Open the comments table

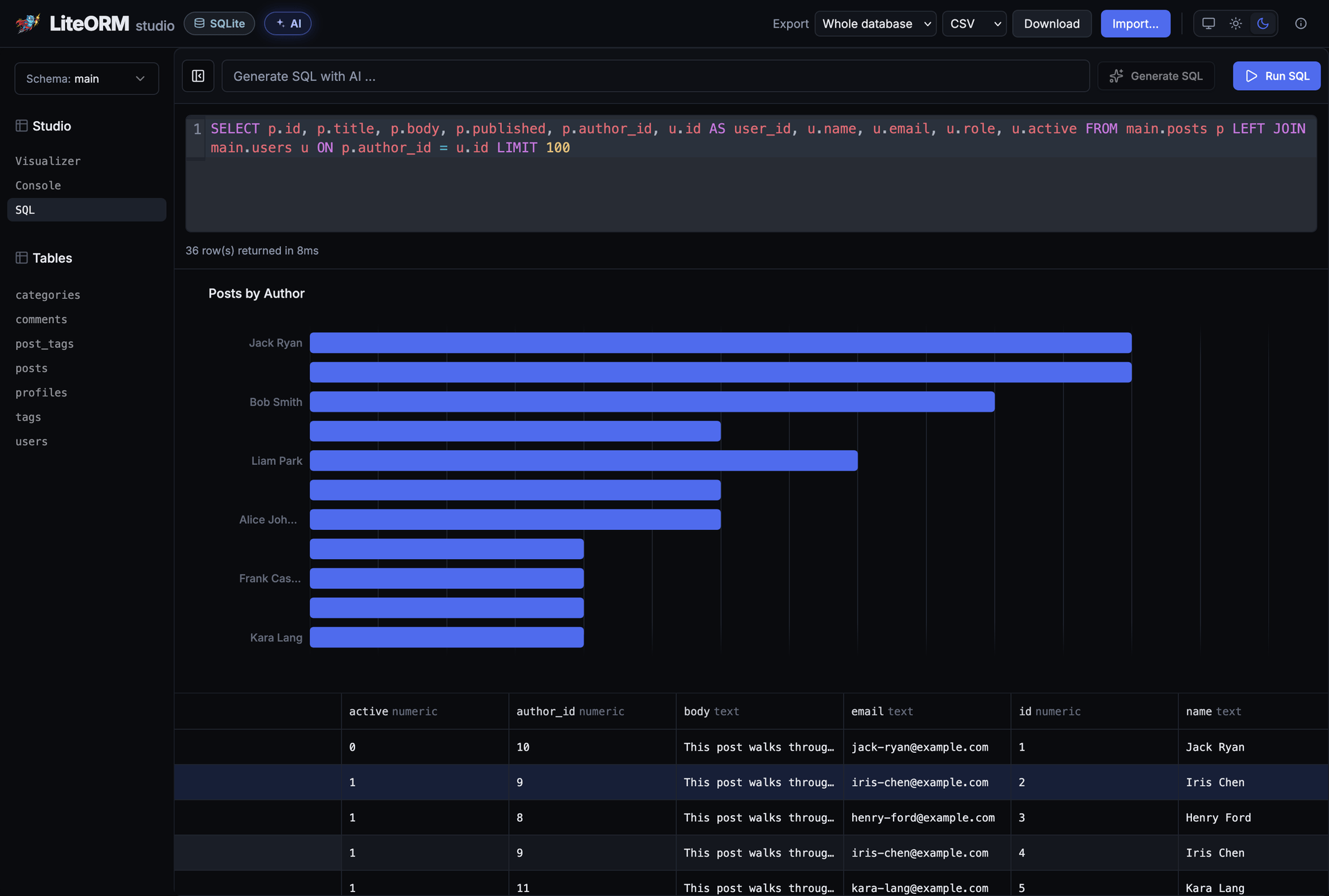pos(42,320)
